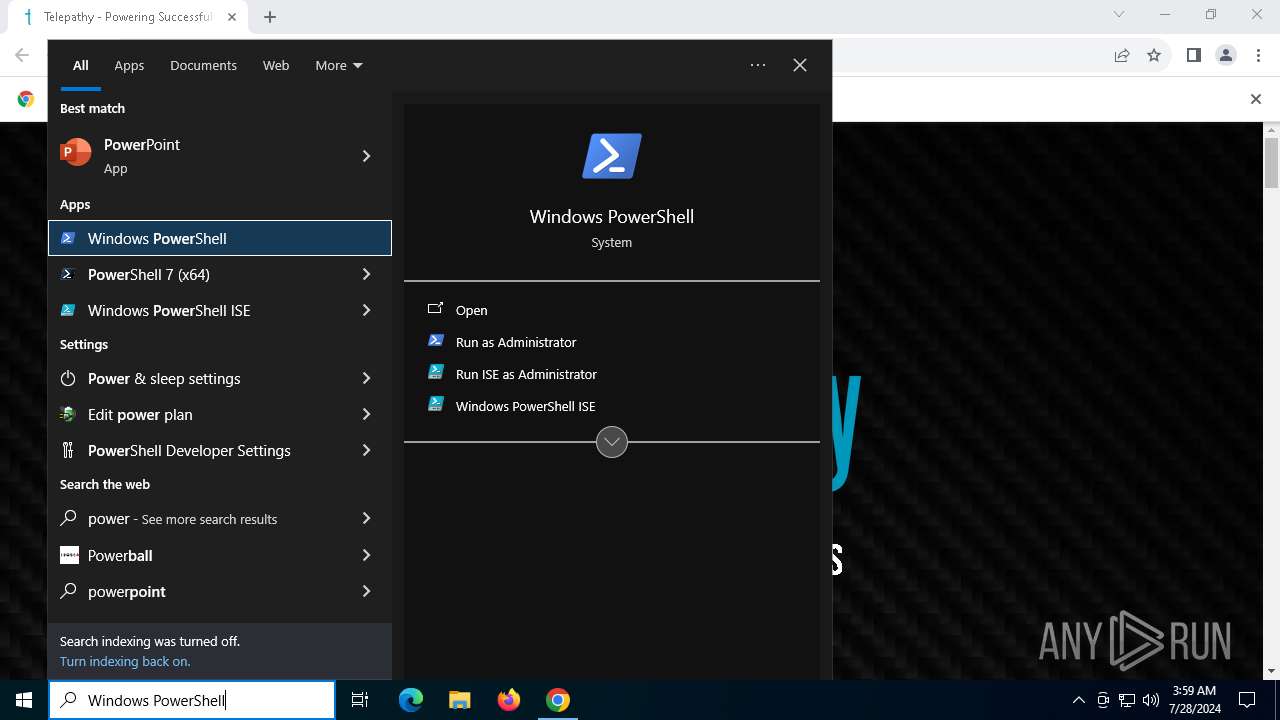Open volume control tray icon

(1151, 700)
